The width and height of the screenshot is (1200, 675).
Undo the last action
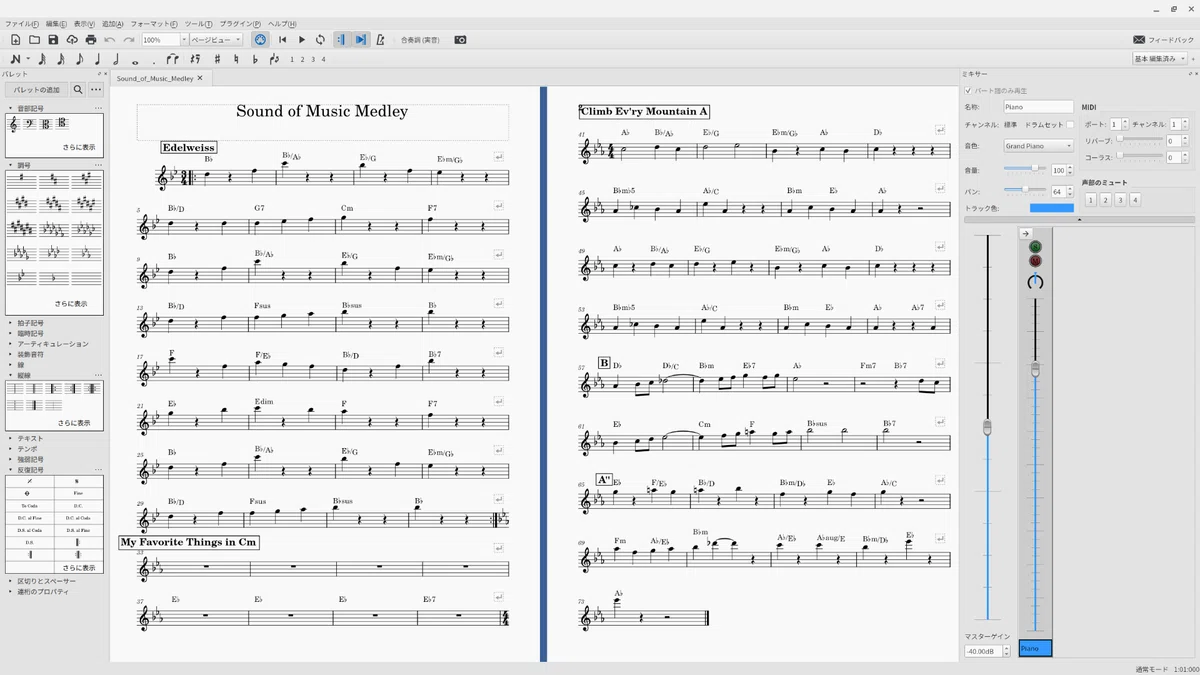(x=110, y=40)
